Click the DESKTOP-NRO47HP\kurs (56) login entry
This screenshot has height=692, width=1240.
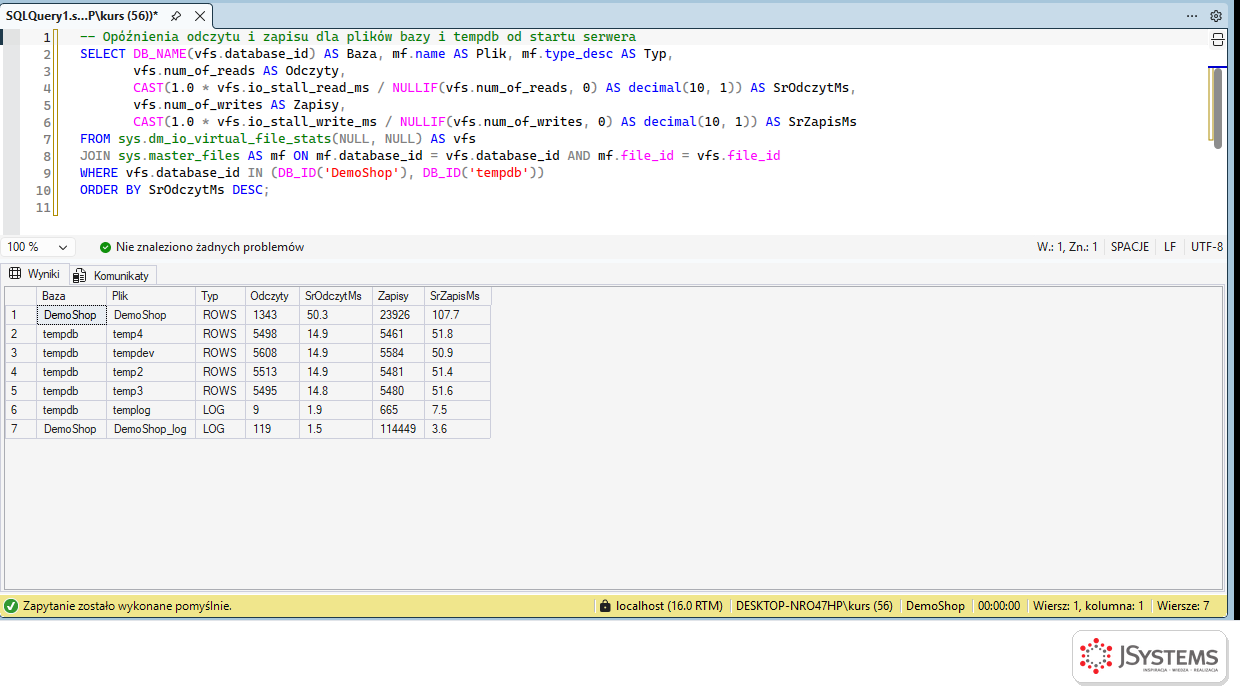pos(814,606)
